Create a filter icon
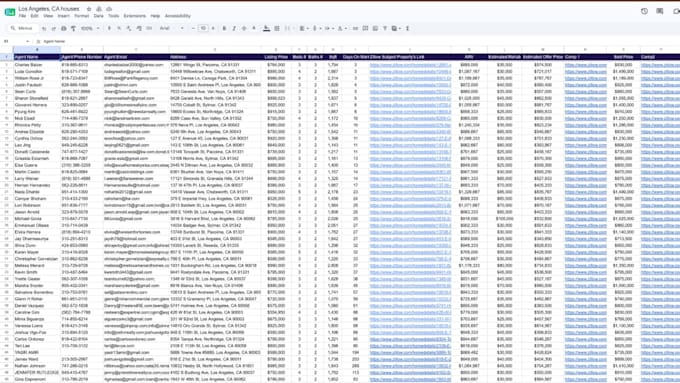680x383 pixels. pos(385,29)
